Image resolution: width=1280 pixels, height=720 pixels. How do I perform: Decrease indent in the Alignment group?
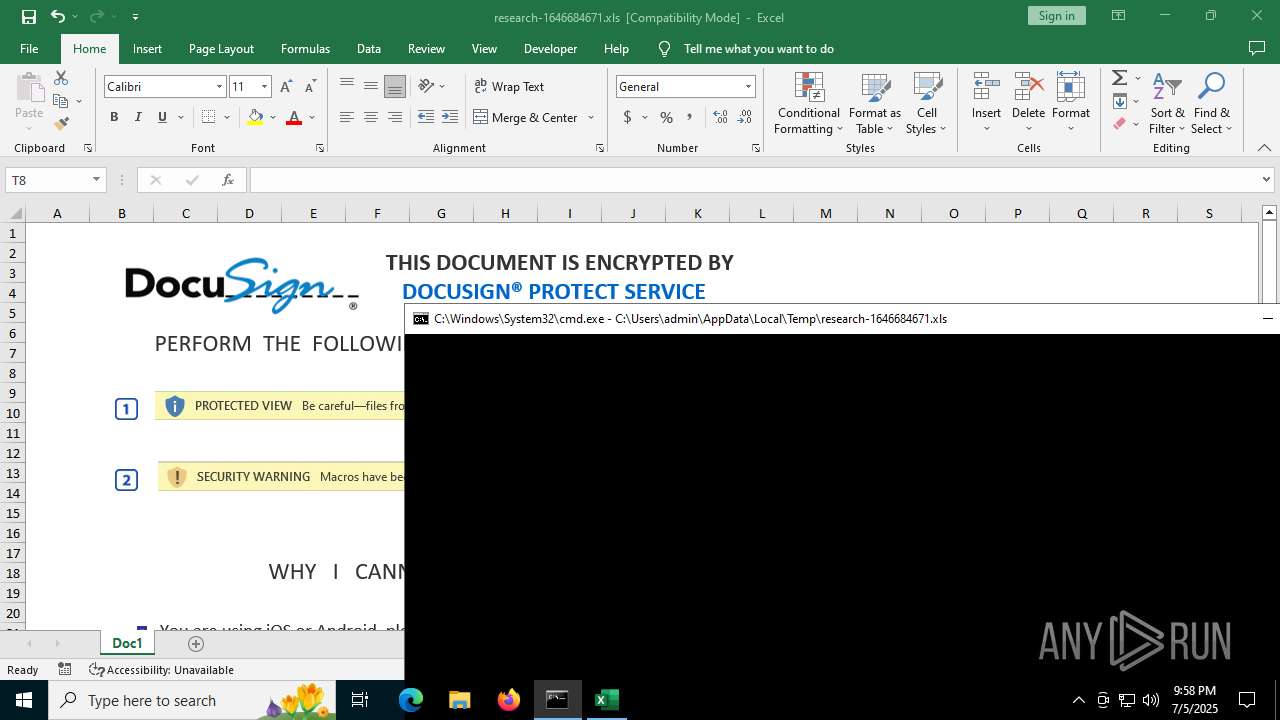[x=426, y=117]
